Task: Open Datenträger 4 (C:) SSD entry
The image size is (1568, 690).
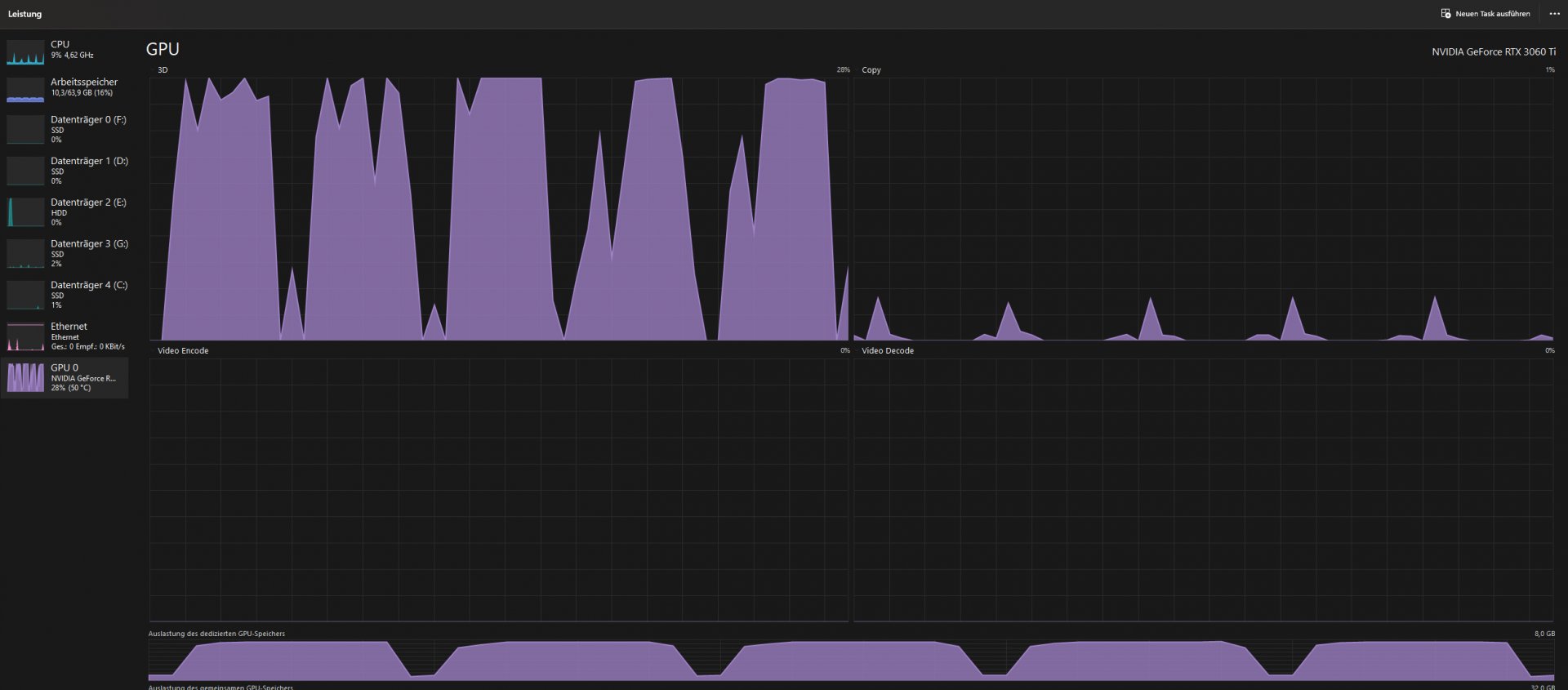Action: 65,295
